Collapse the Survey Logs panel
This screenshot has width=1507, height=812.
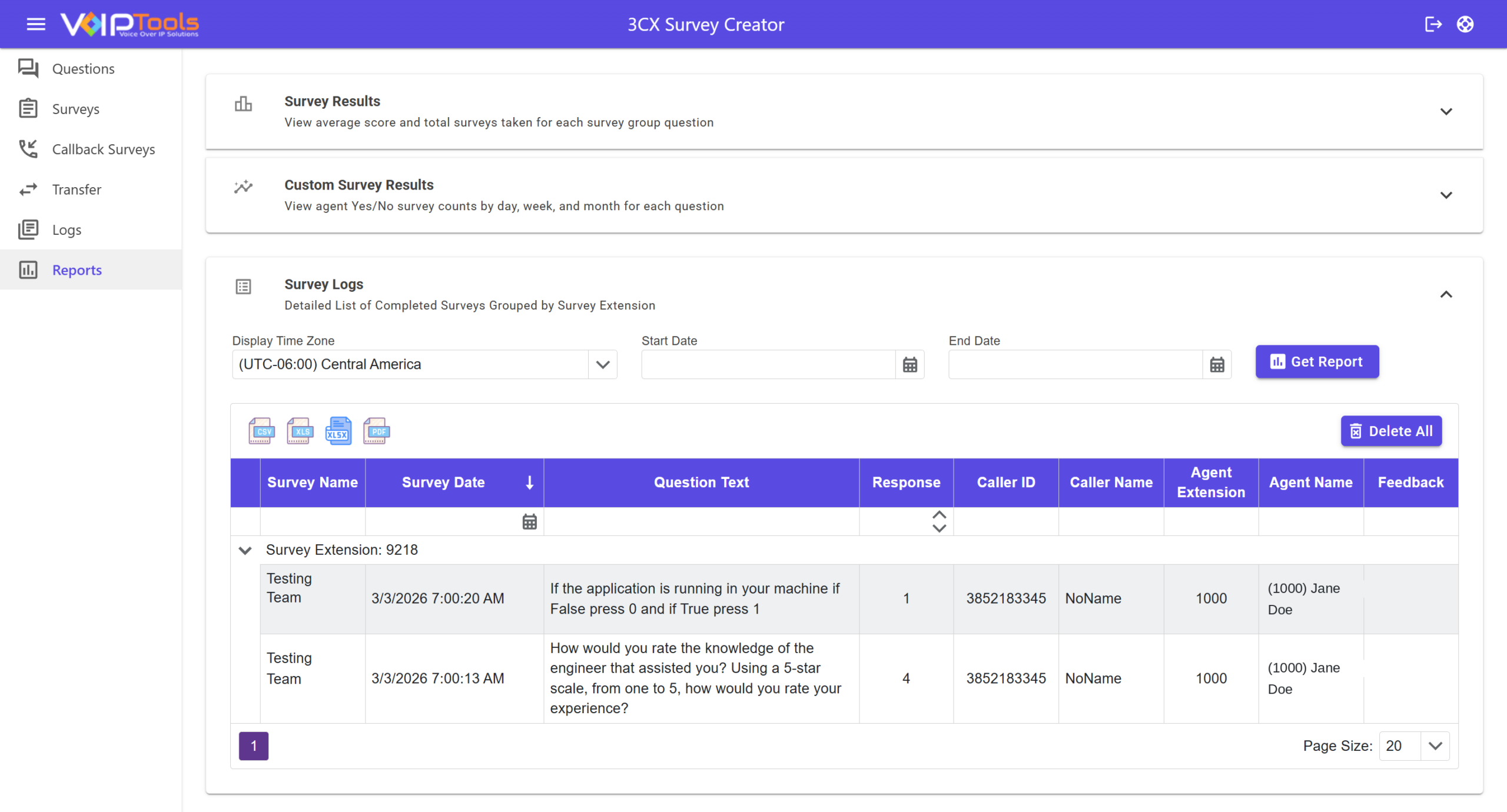tap(1446, 294)
